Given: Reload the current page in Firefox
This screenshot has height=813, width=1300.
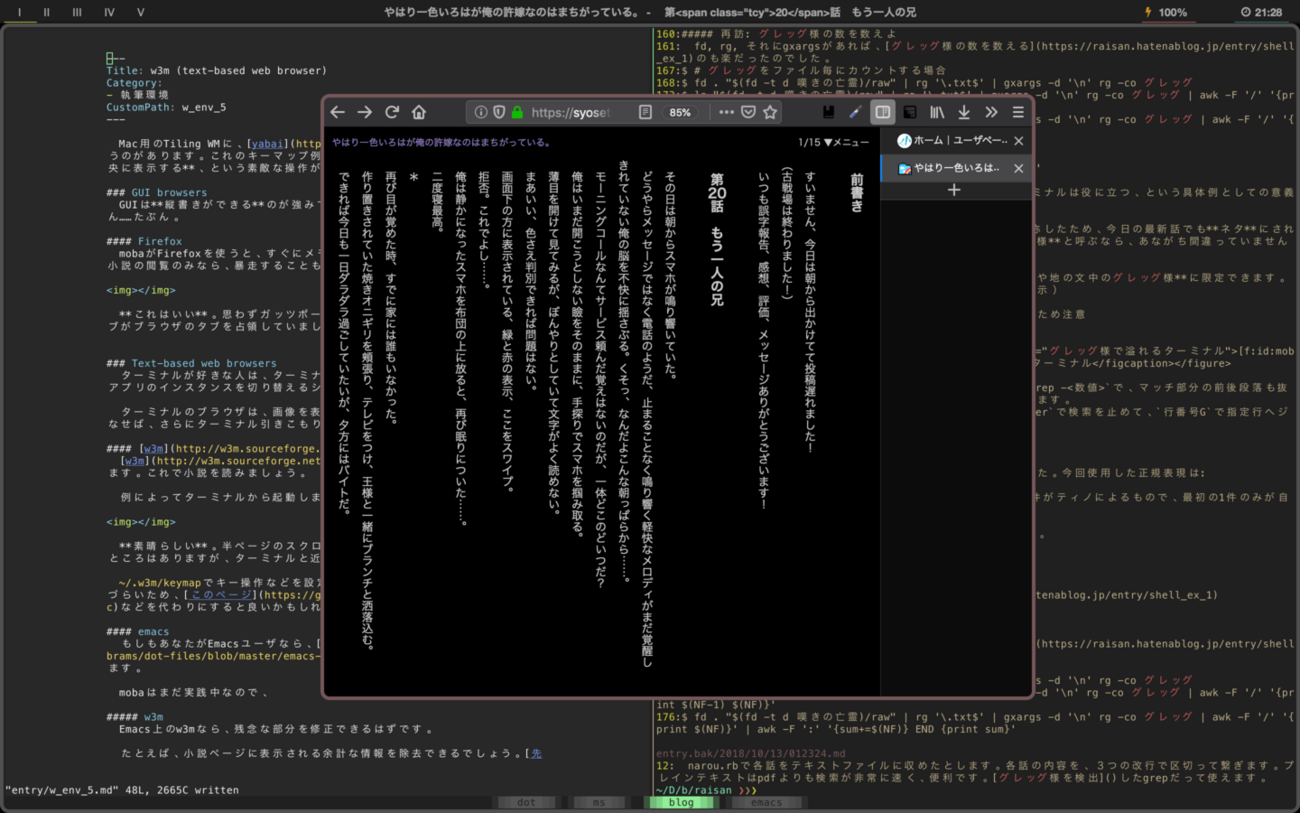Looking at the screenshot, I should click(x=392, y=113).
